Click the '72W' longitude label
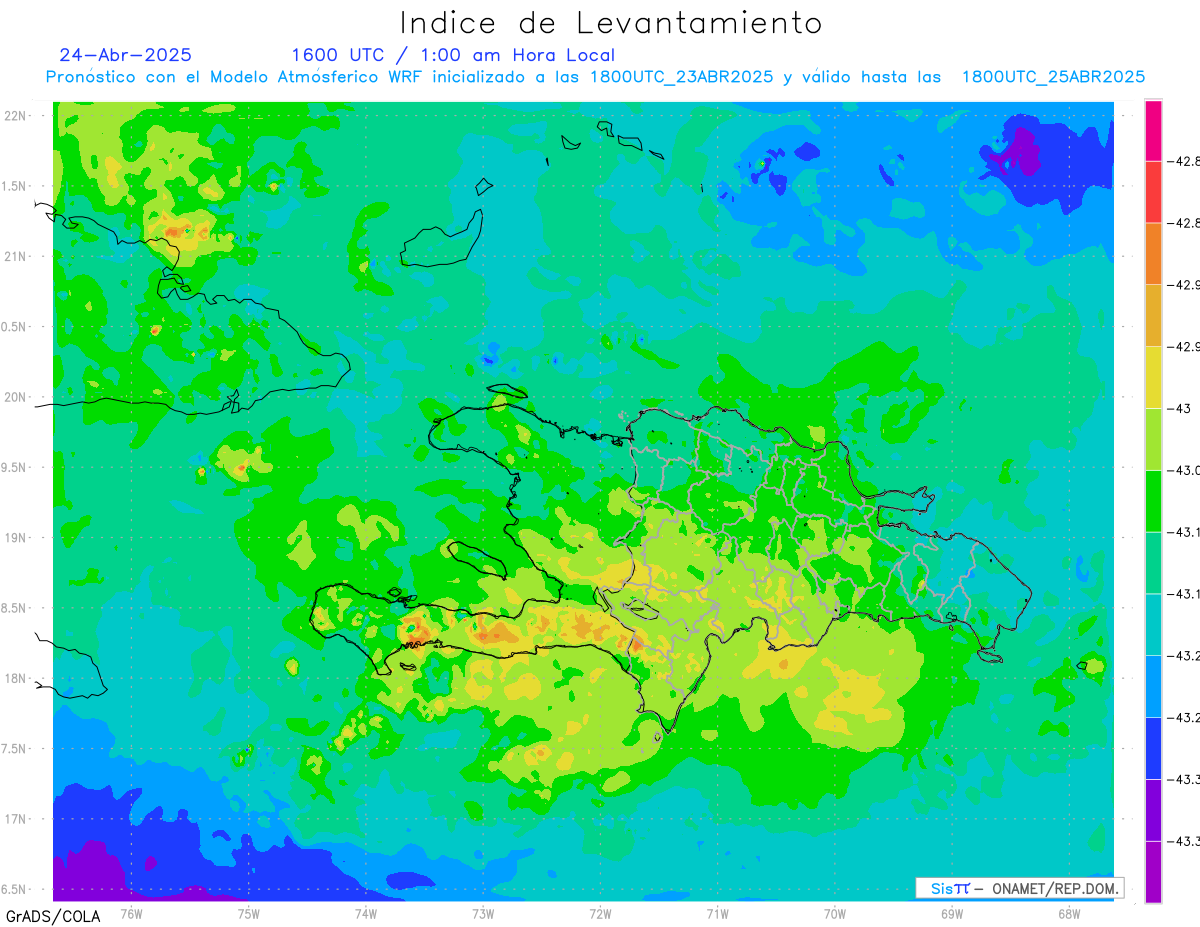 pos(600,913)
